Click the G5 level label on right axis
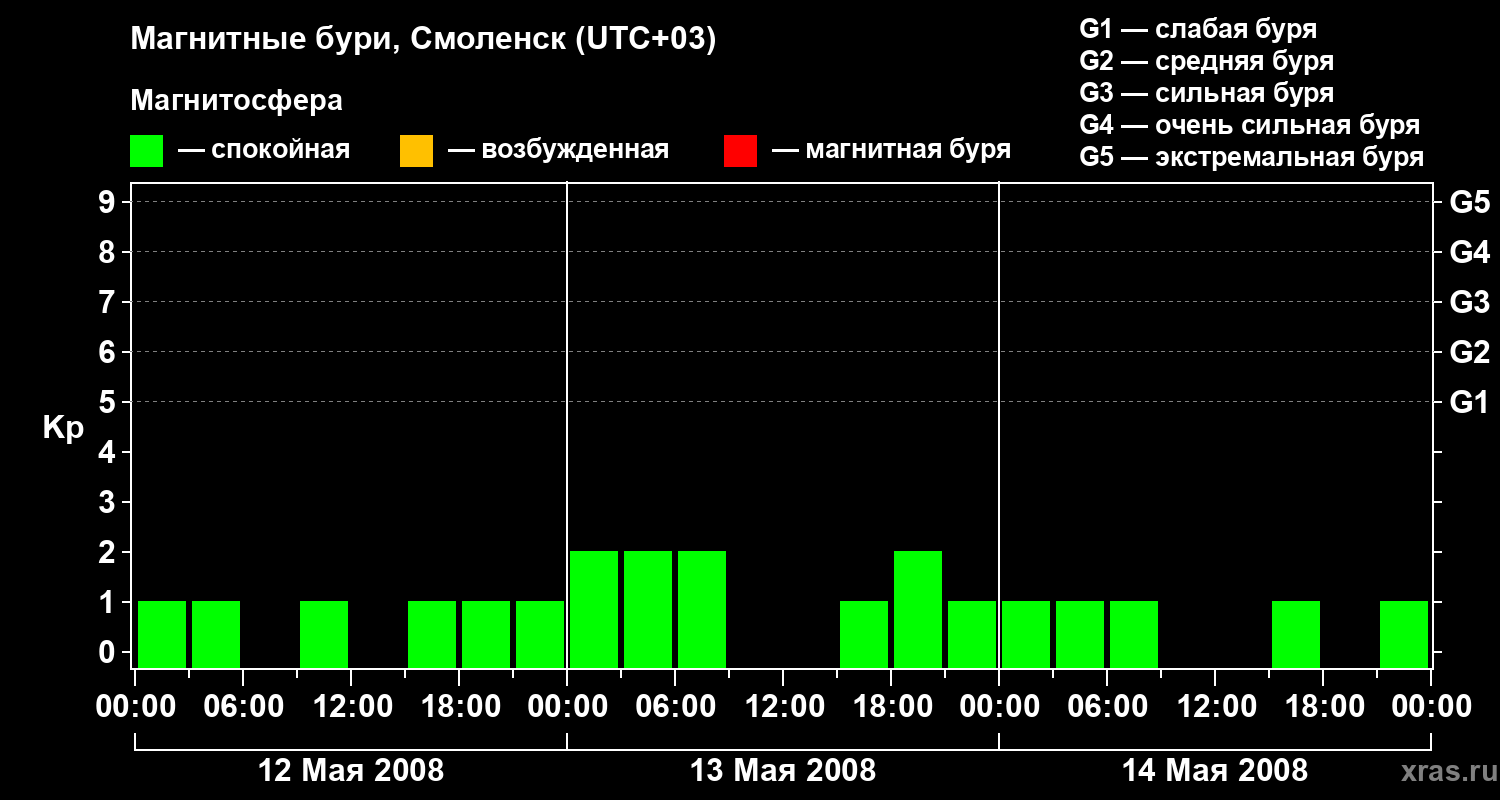Viewport: 1500px width, 800px height. [x=1469, y=202]
